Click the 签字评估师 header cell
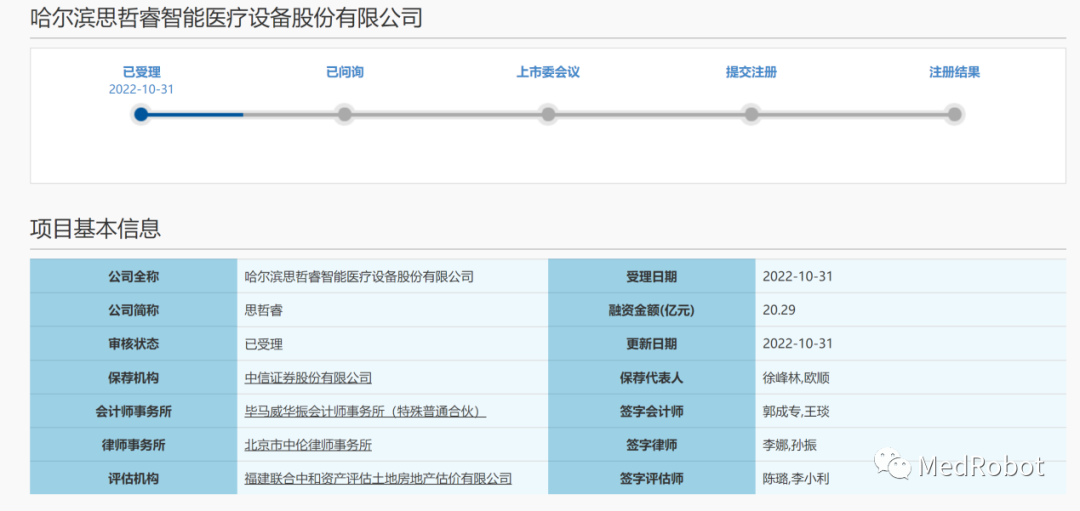The width and height of the screenshot is (1080, 511). 652,478
